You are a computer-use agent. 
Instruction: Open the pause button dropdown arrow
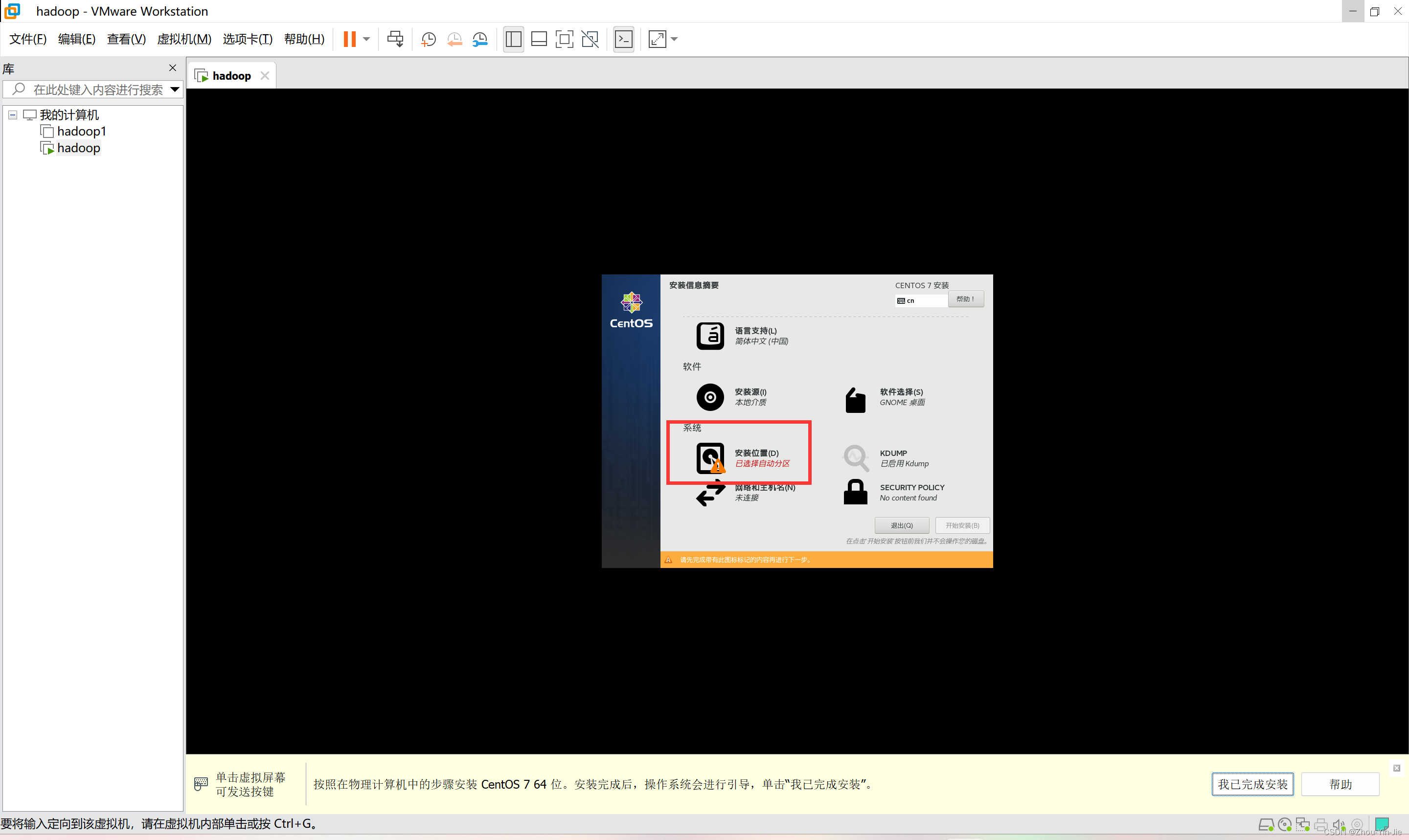click(x=366, y=39)
